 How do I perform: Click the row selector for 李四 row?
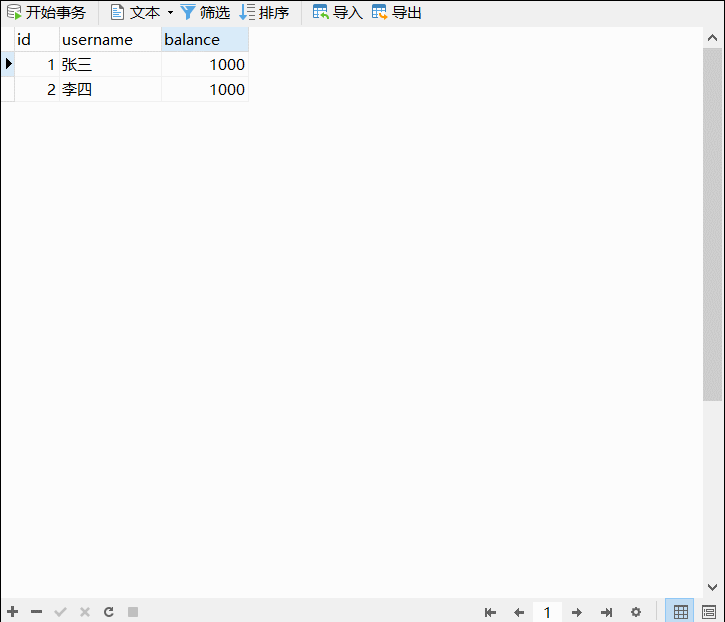8,89
